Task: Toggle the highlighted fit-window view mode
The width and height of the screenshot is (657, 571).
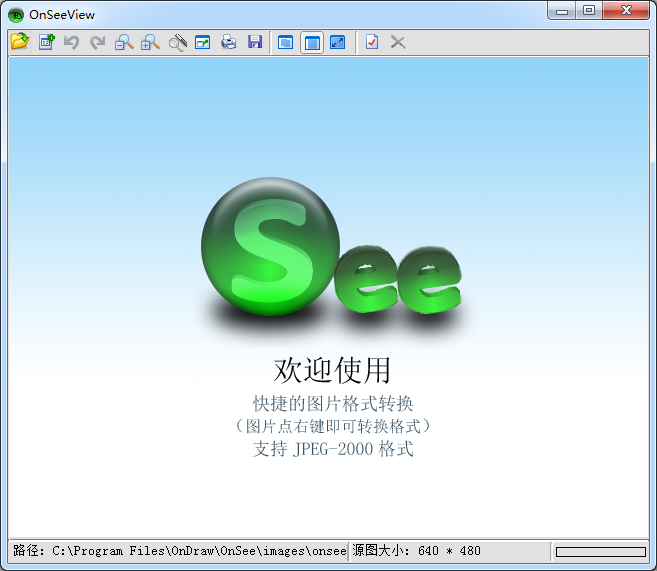Action: click(x=312, y=42)
